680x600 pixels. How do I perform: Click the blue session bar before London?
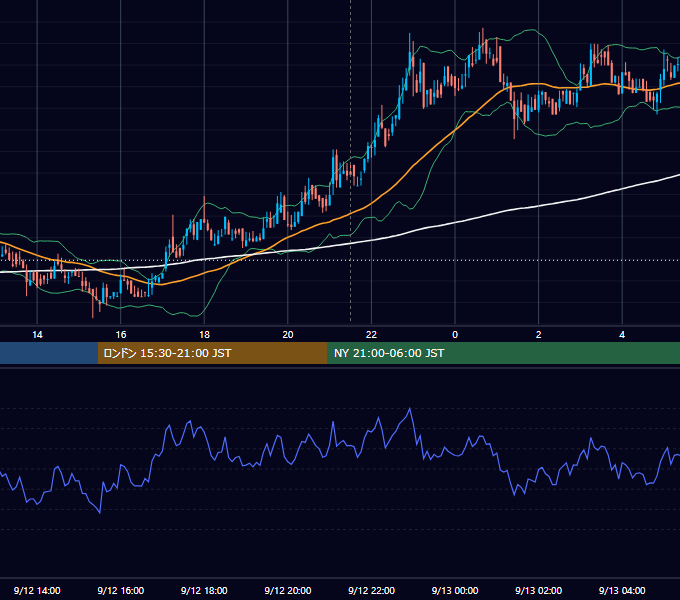49,353
